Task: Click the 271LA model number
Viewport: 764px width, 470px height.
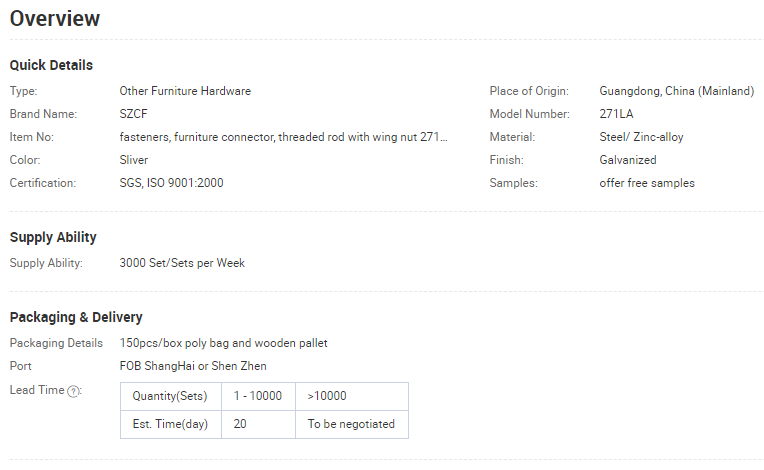Action: click(x=616, y=114)
